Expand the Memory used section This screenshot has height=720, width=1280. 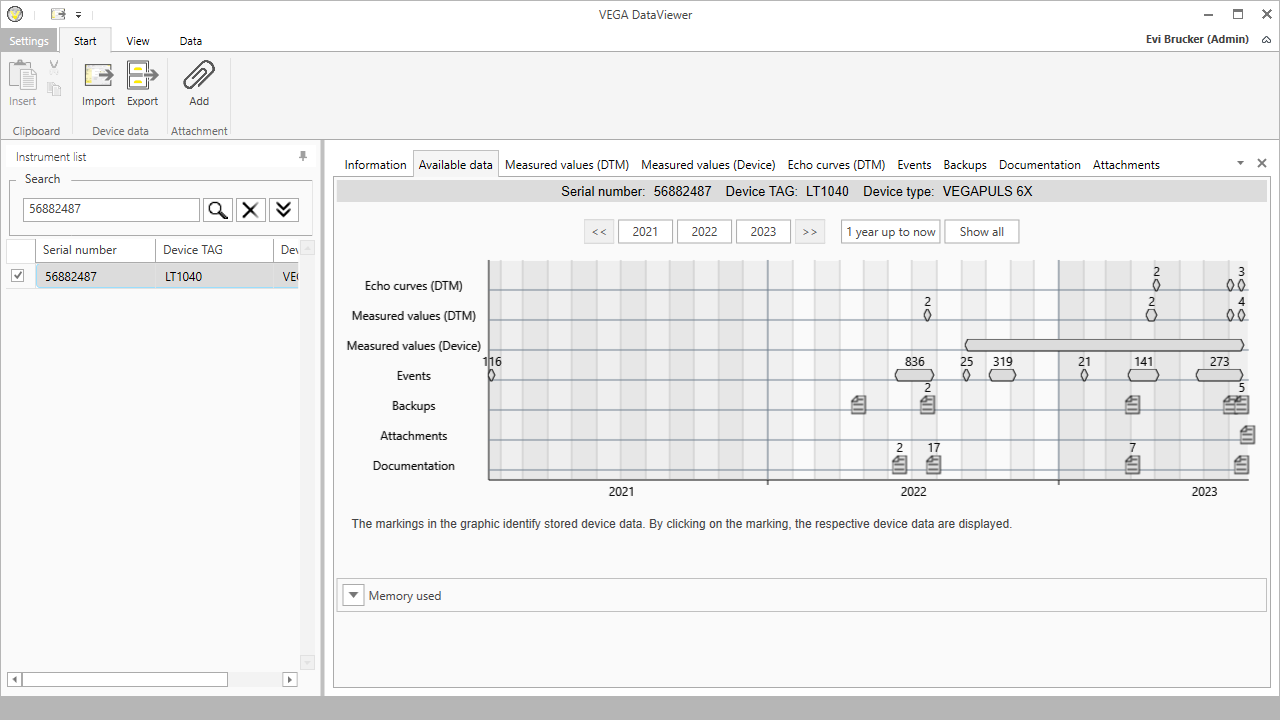point(353,595)
